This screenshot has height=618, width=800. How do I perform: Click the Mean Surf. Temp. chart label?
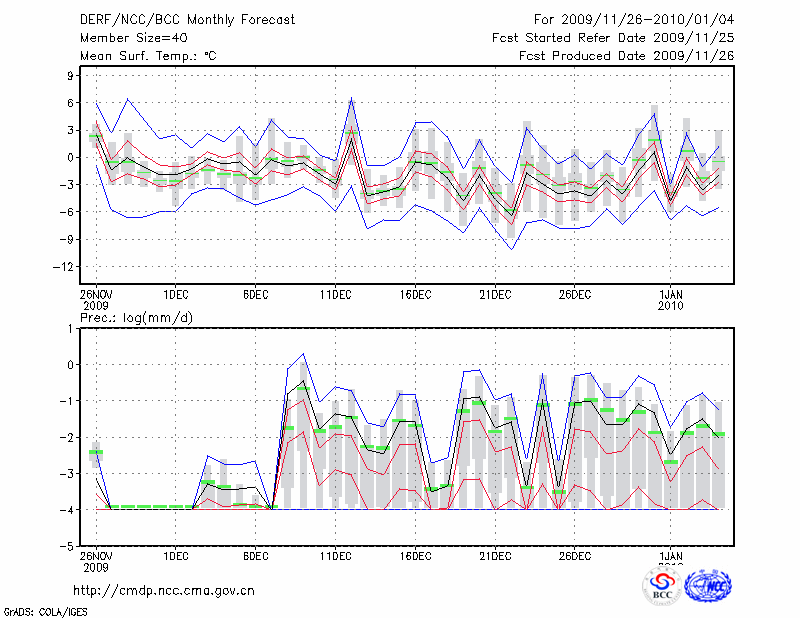click(148, 56)
